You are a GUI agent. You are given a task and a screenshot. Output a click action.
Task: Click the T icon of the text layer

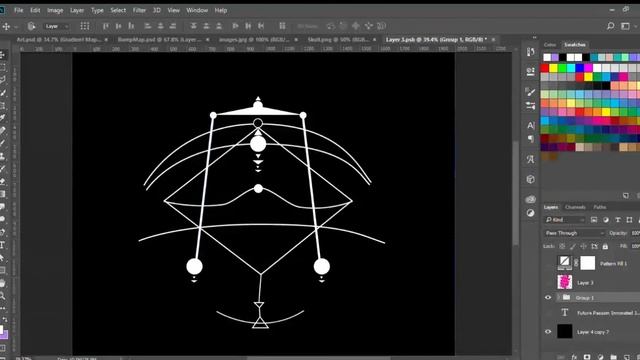pos(564,313)
